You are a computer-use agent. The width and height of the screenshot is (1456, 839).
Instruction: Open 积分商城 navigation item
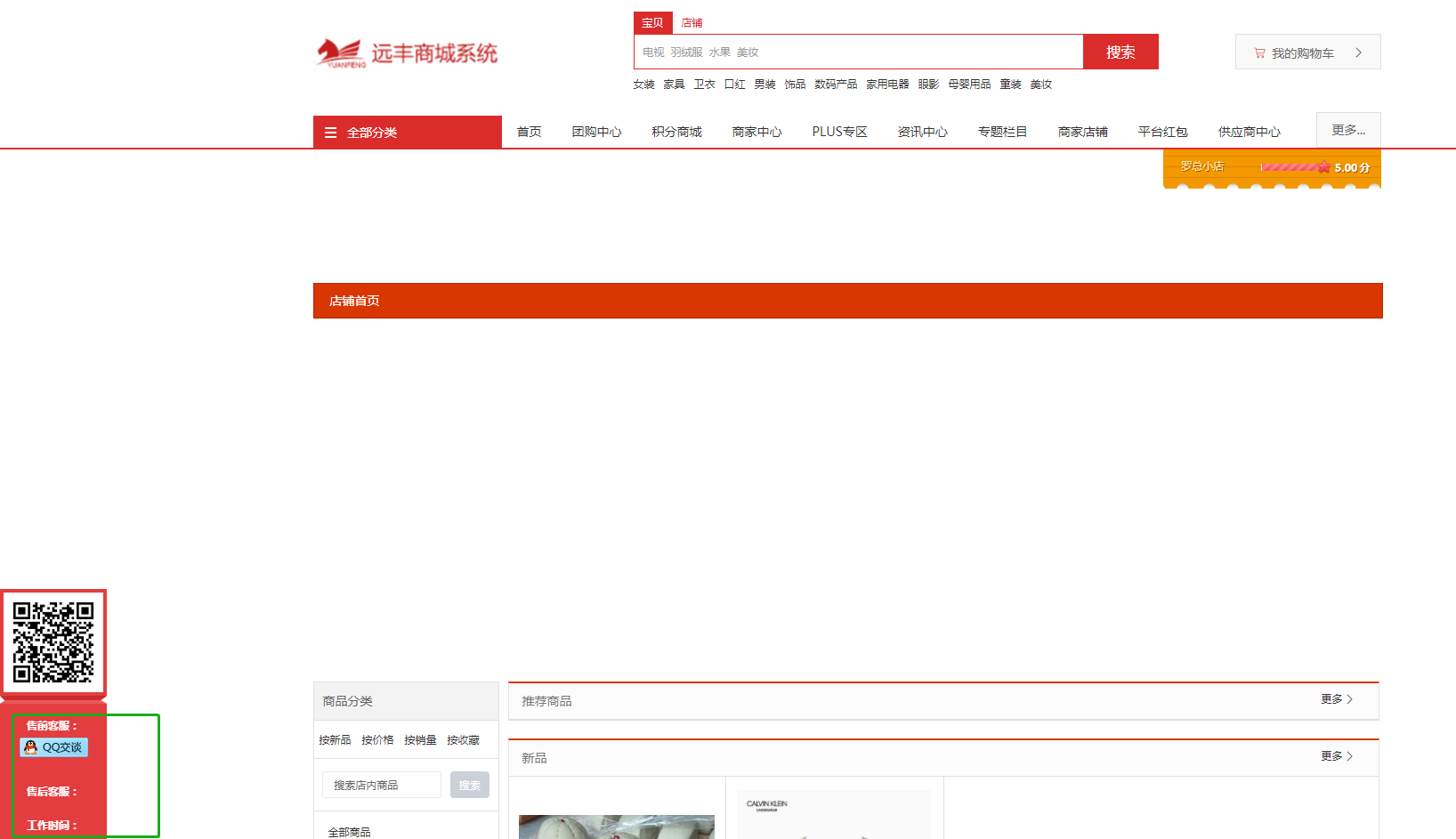(x=676, y=132)
